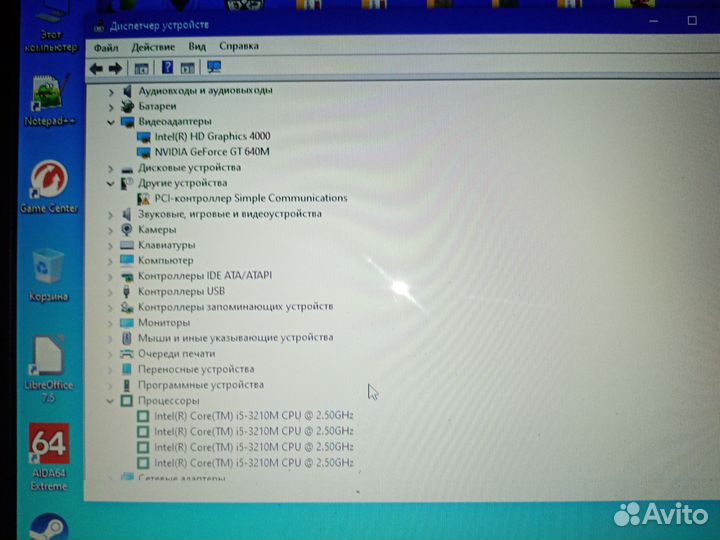The image size is (720, 540).
Task: Maximize the Диспетчер устройств window
Action: click(x=692, y=21)
